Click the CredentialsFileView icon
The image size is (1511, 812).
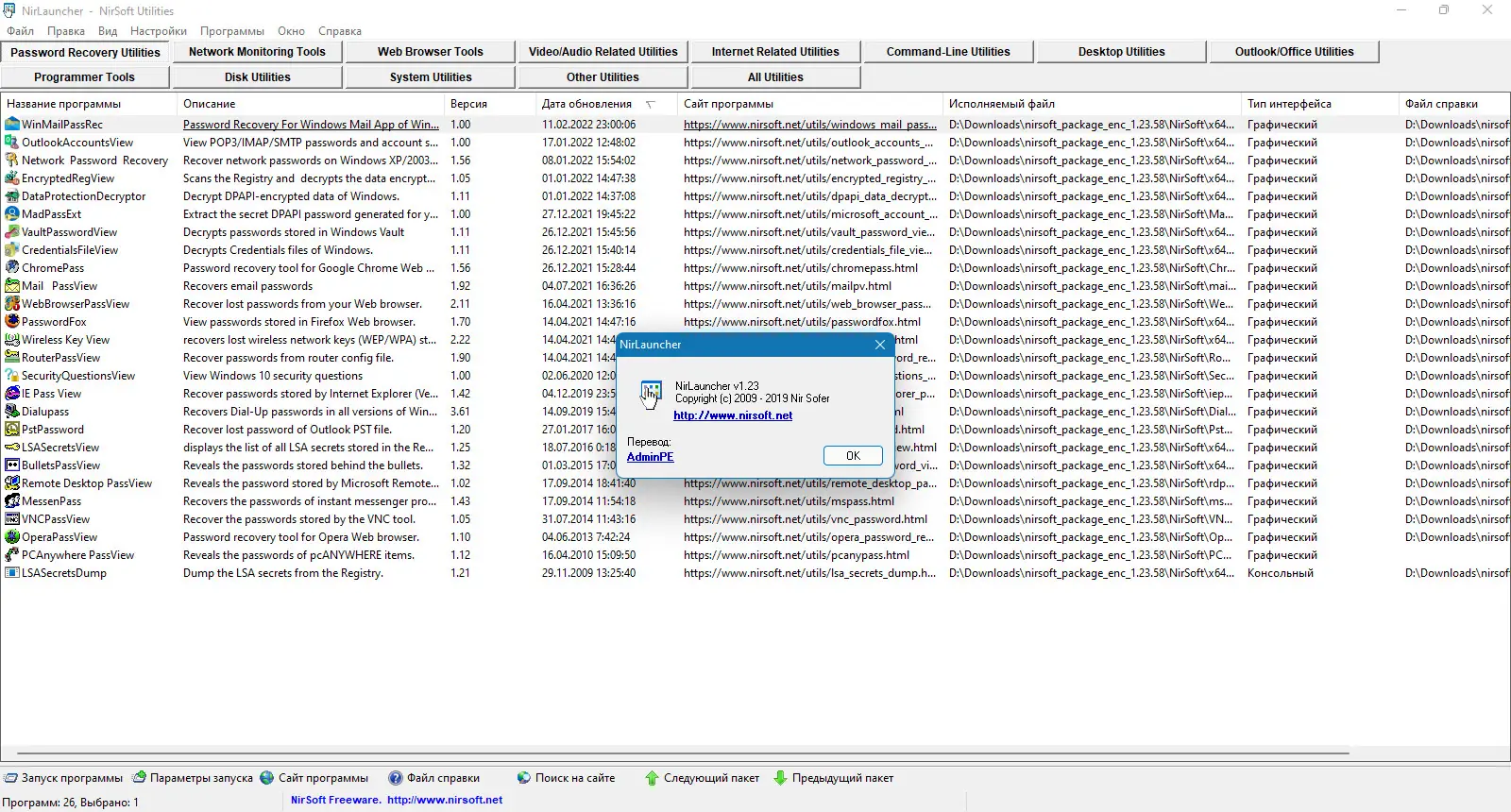12,250
